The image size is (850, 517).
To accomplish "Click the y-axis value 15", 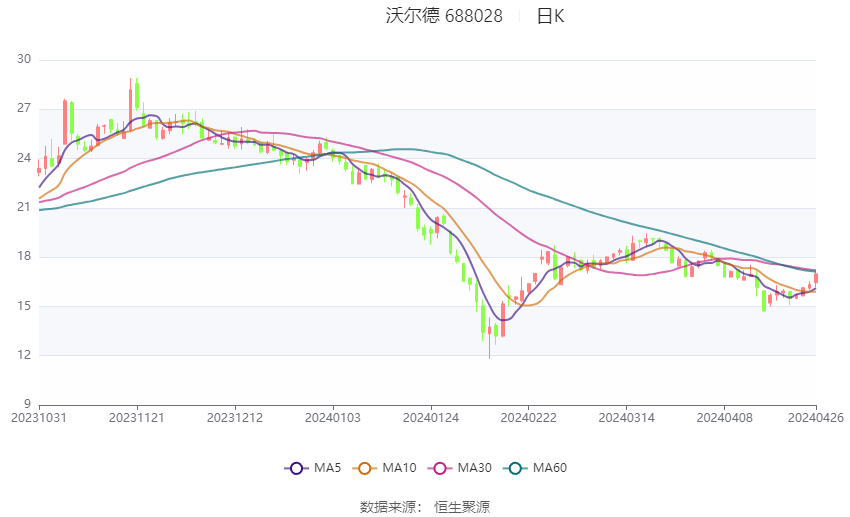I will (x=24, y=306).
